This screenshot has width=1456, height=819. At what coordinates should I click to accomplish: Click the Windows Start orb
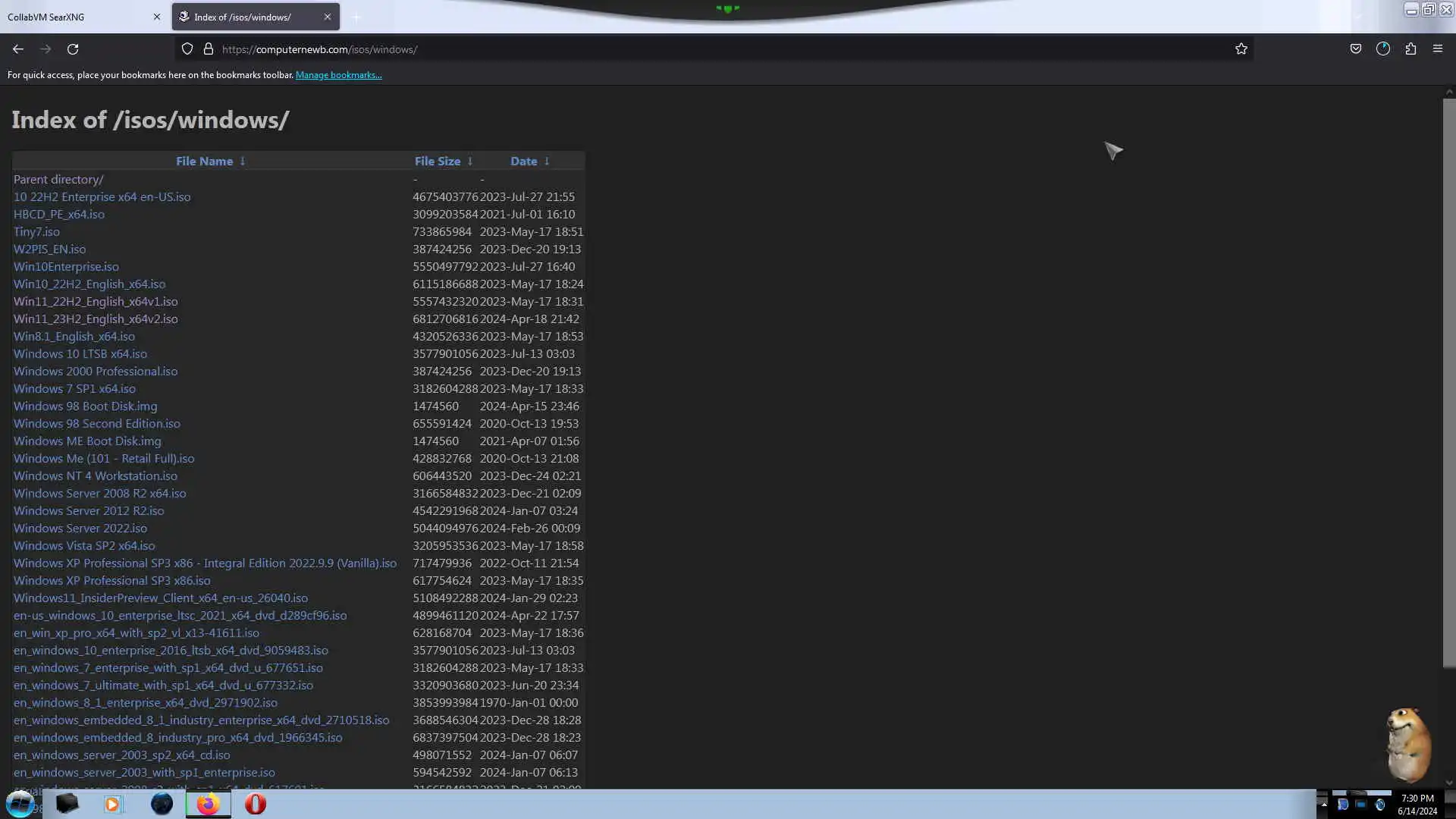coord(20,804)
